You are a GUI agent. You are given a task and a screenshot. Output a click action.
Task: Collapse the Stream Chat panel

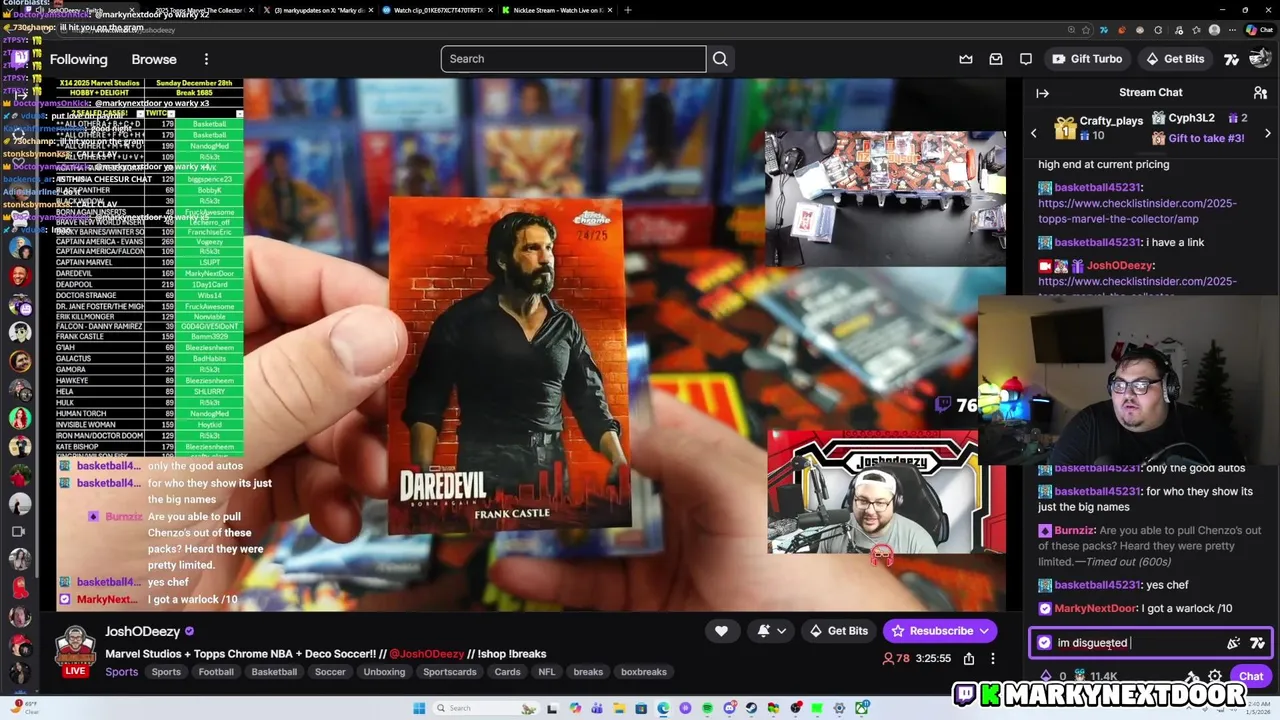point(1042,93)
